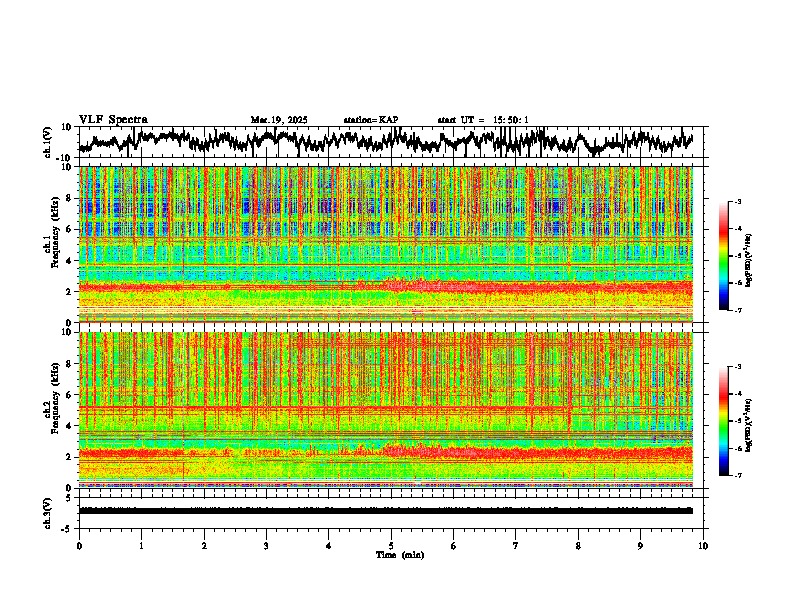
Task: Click time axis tick label "4"
Action: click(x=329, y=546)
